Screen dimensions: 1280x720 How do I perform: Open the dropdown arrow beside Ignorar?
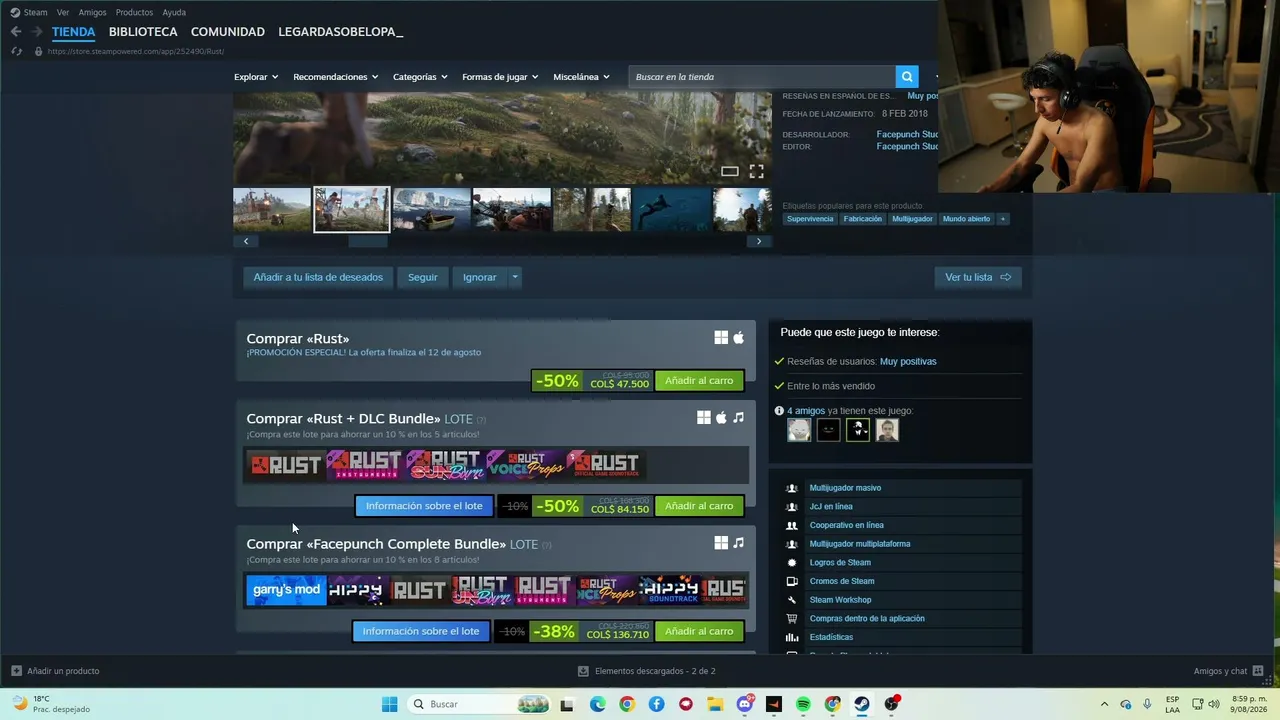(x=515, y=277)
